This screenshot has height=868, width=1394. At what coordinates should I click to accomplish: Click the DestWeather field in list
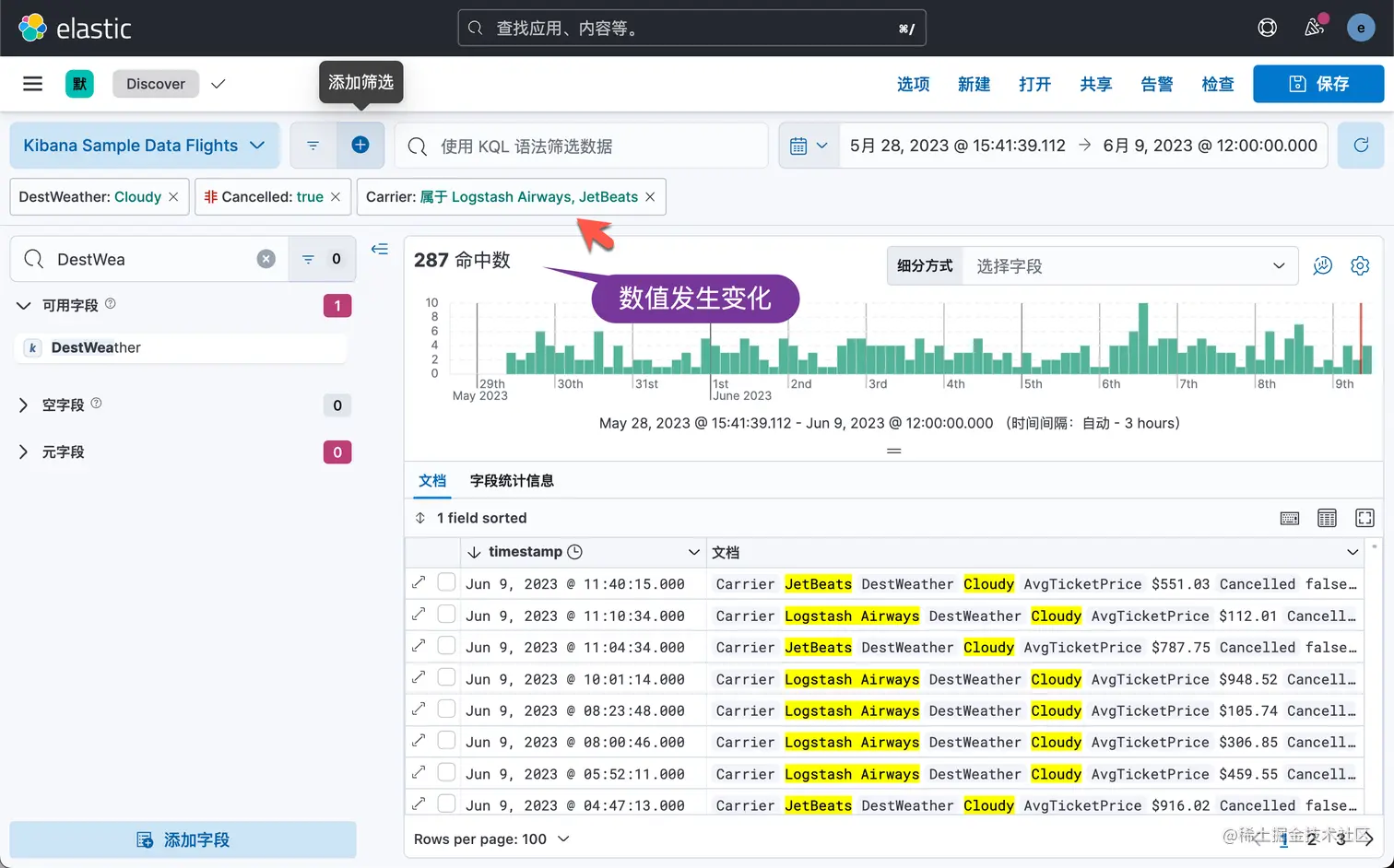coord(183,348)
